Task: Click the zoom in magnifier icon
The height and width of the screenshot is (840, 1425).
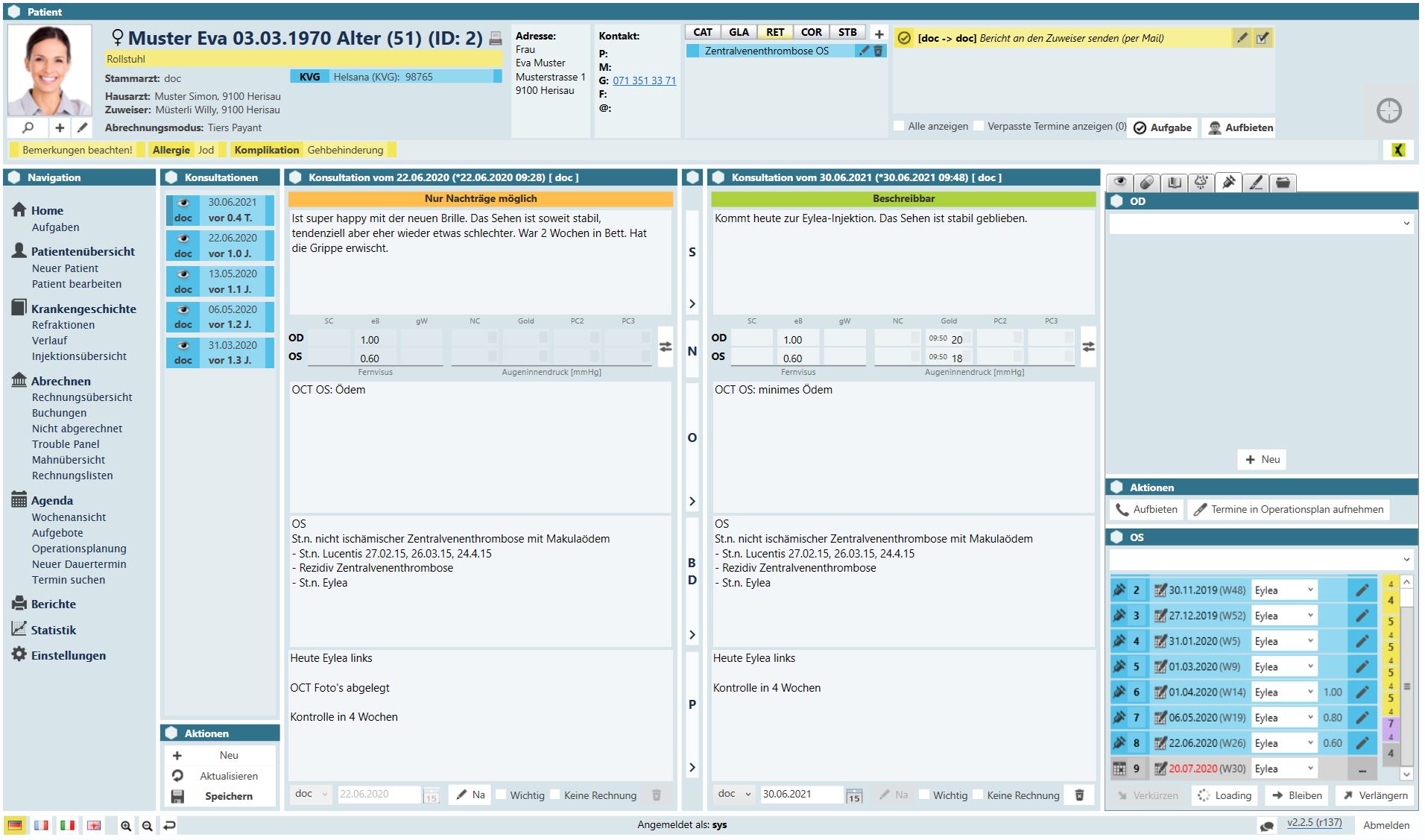Action: point(126,826)
